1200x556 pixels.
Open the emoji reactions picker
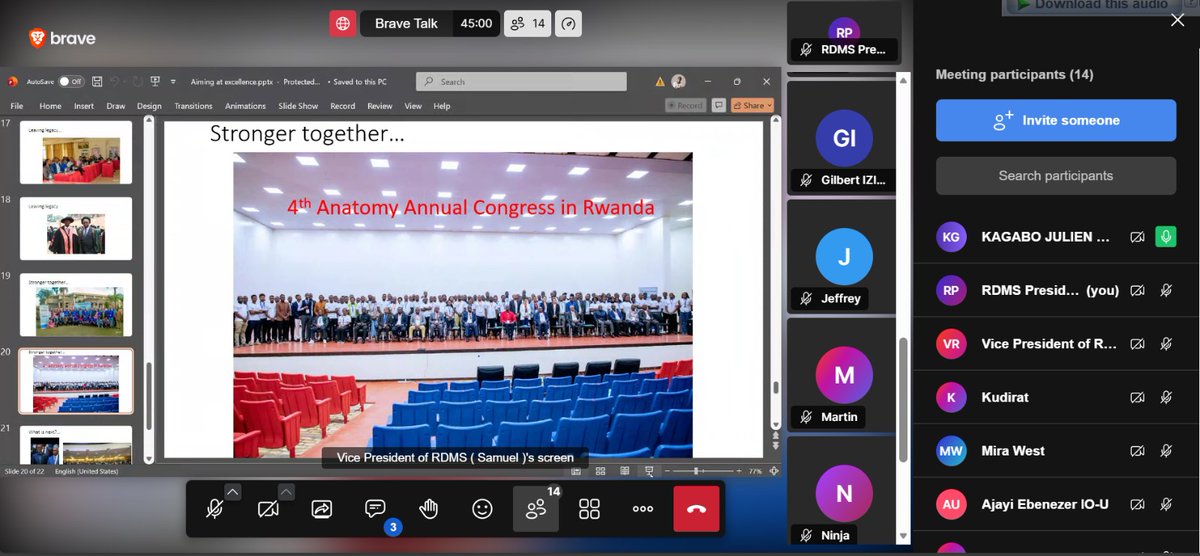(482, 509)
